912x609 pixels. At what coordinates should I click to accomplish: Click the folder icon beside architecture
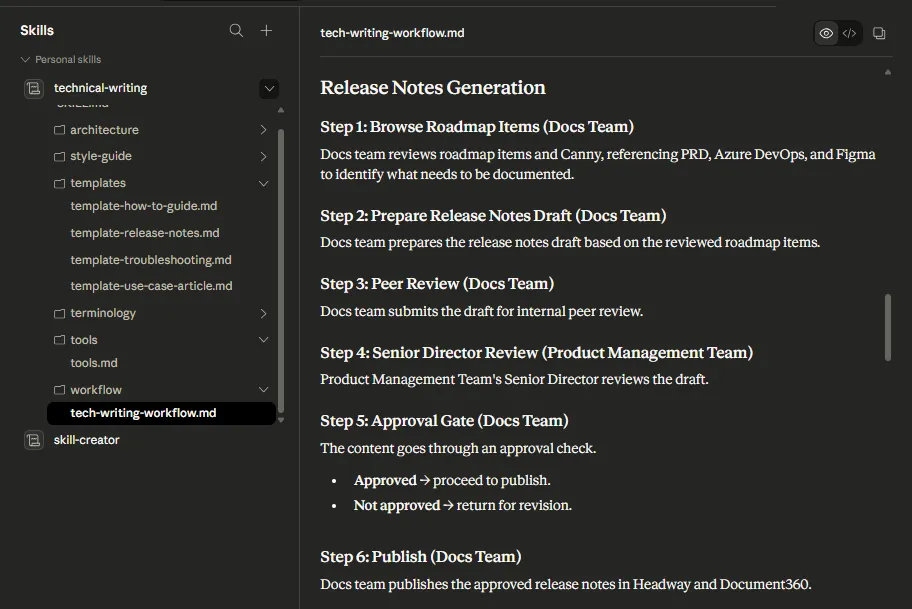click(x=58, y=129)
